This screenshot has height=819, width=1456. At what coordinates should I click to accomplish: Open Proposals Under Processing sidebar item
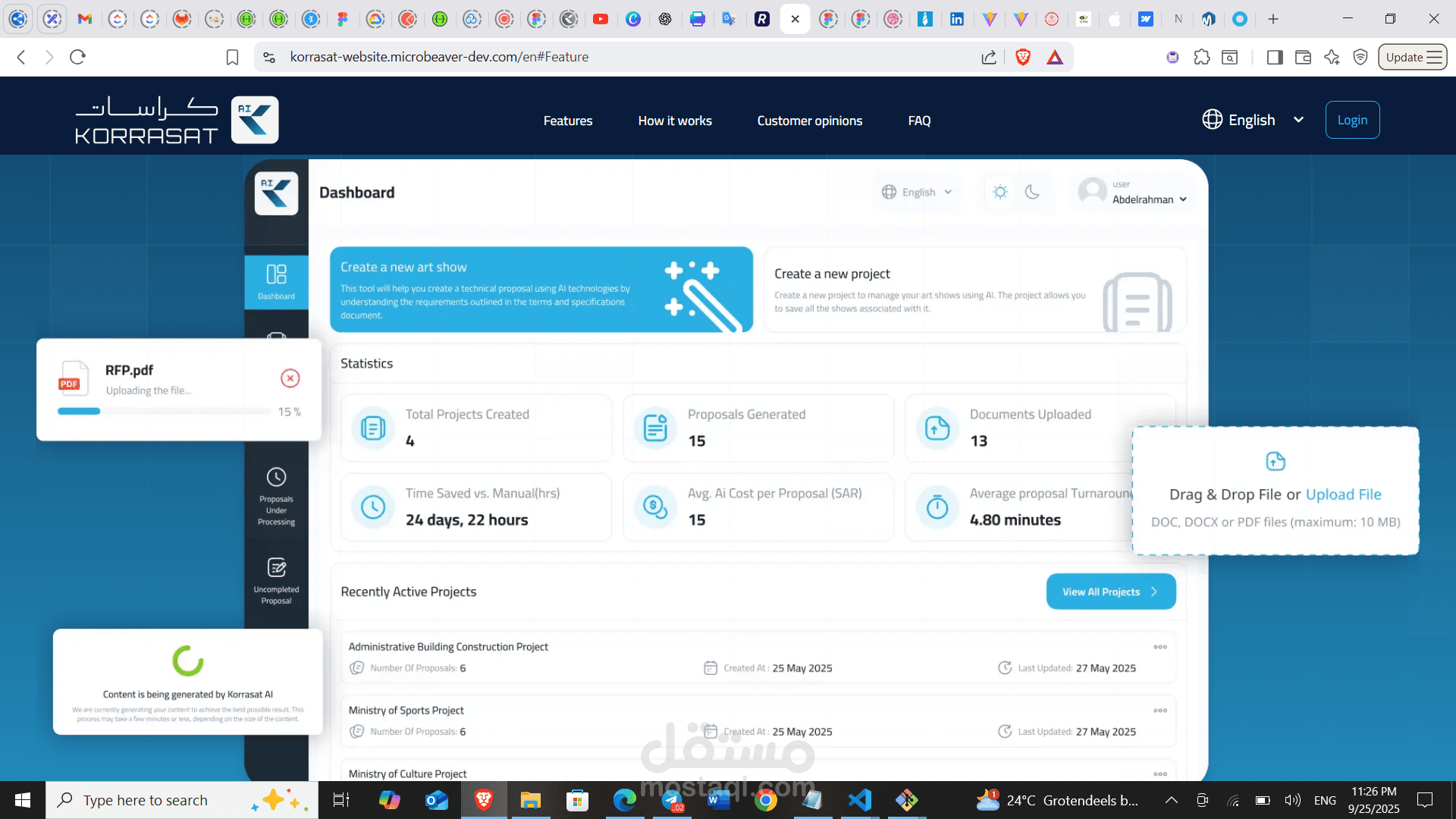276,497
